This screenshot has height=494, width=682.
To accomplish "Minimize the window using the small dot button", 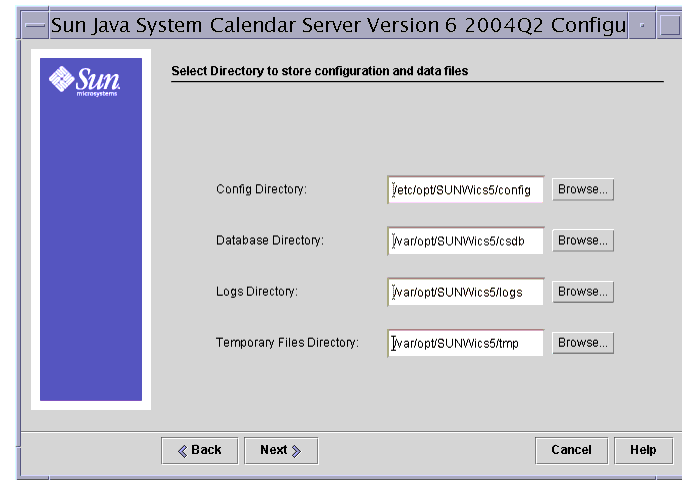I will click(642, 26).
